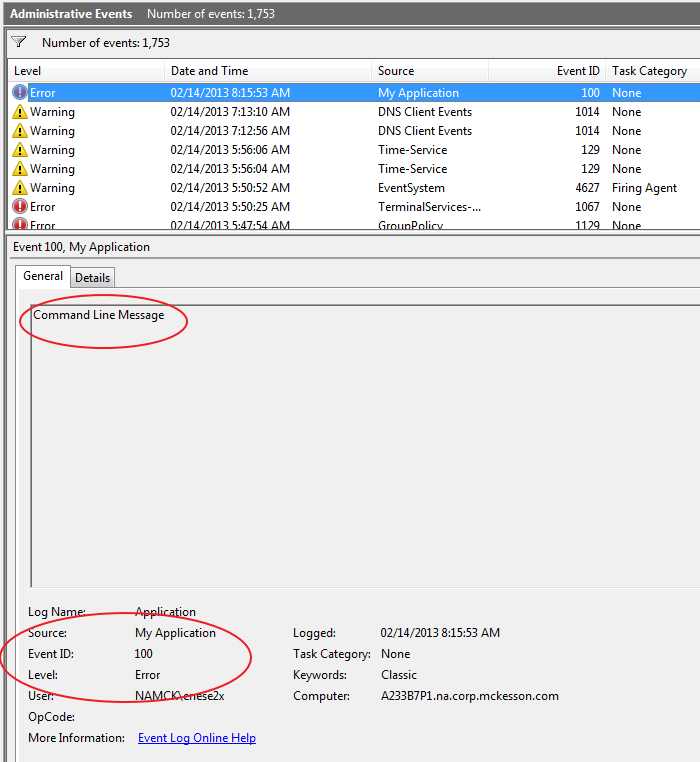Click the filter funnel icon
Image resolution: width=700 pixels, height=762 pixels.
click(x=18, y=42)
